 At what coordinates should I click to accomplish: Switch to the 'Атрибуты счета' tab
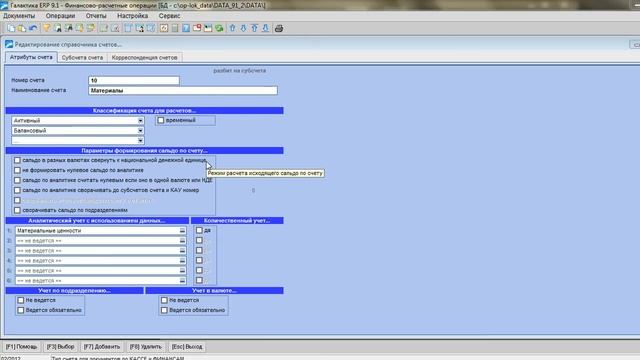click(31, 58)
